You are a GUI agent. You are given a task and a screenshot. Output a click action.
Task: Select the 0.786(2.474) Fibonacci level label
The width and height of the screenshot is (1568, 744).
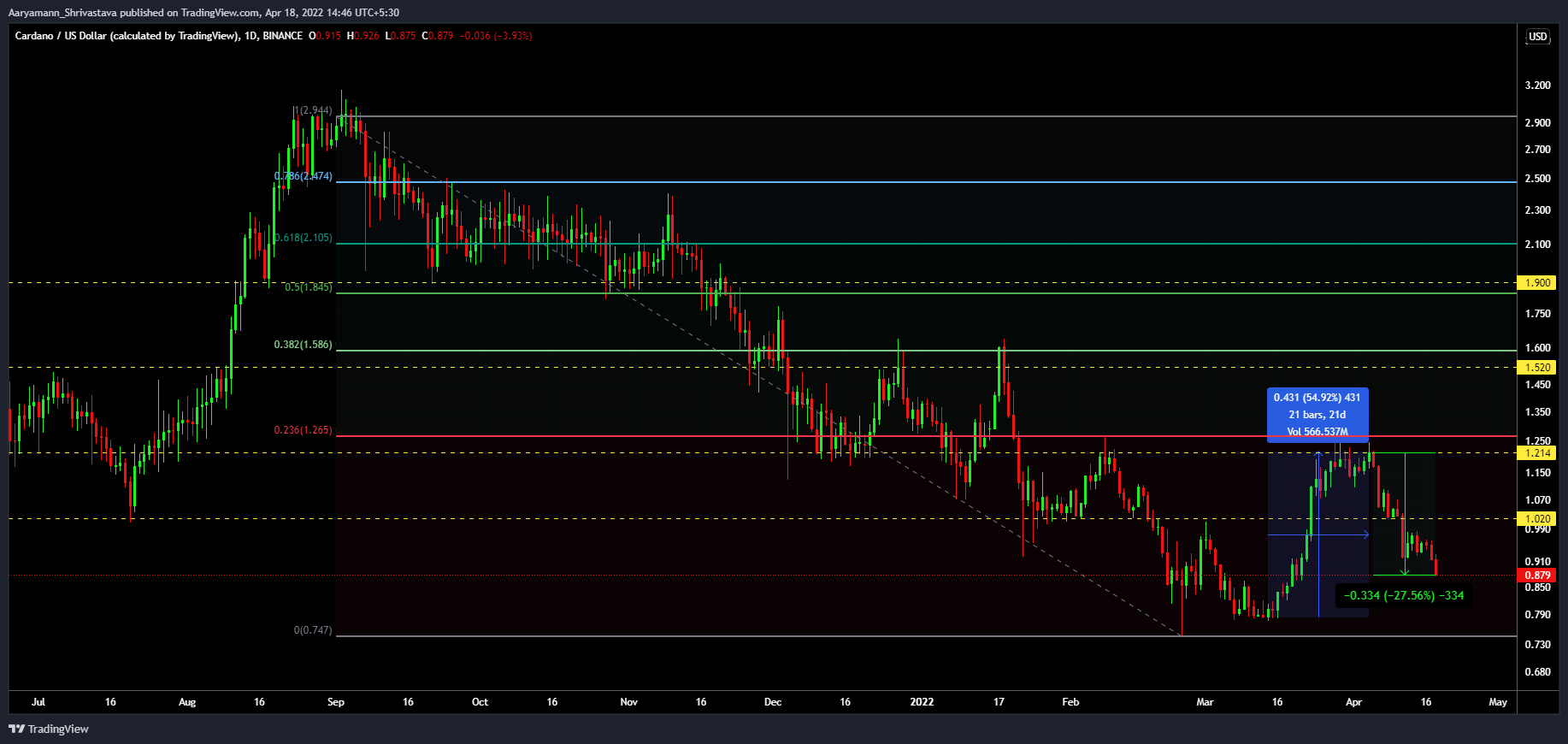click(x=303, y=176)
